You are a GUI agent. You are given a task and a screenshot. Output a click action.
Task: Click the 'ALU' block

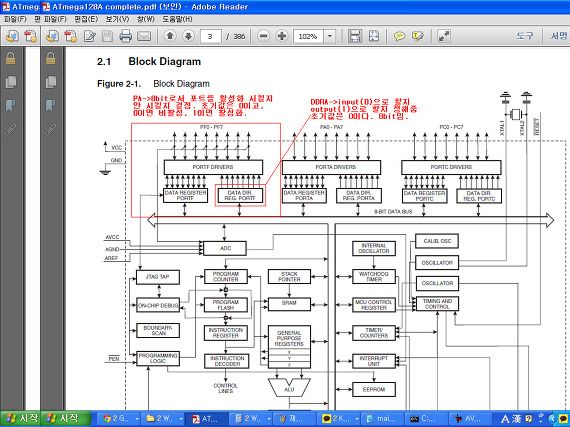pos(289,387)
